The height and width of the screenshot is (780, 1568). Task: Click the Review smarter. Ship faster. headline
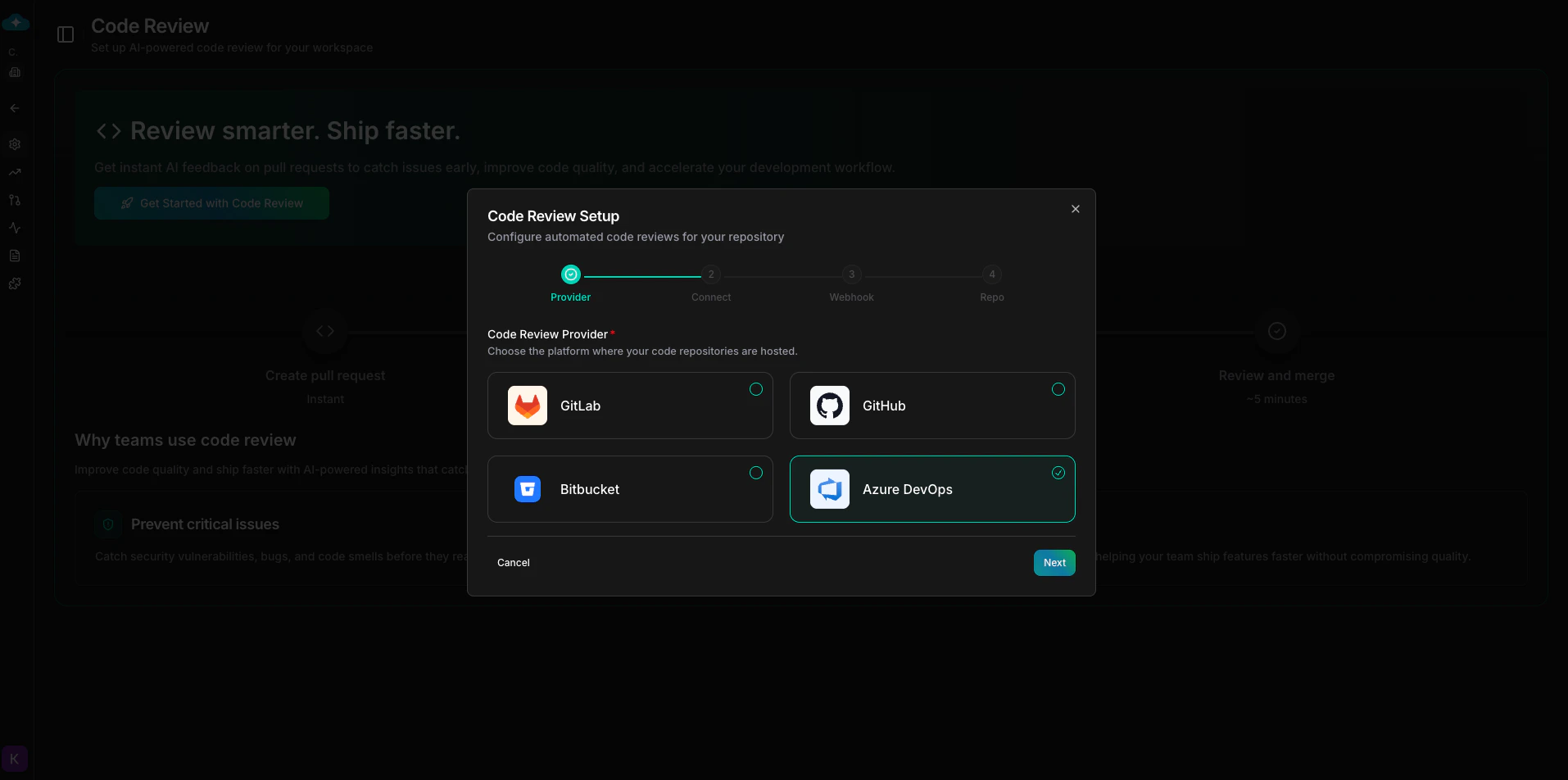coord(295,130)
